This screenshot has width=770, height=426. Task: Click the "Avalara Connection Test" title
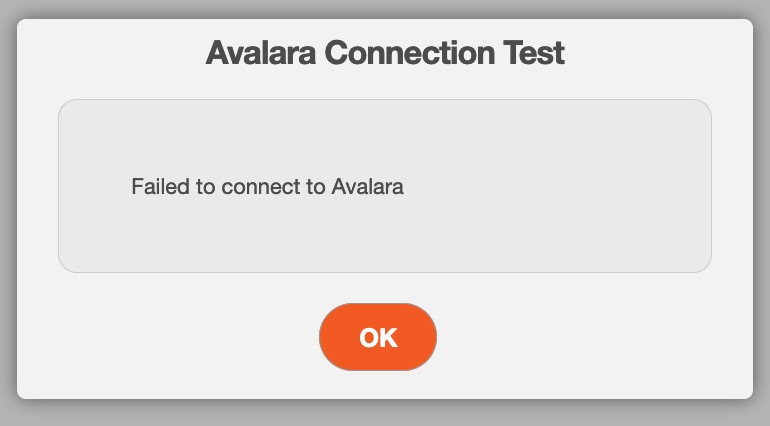coord(385,53)
